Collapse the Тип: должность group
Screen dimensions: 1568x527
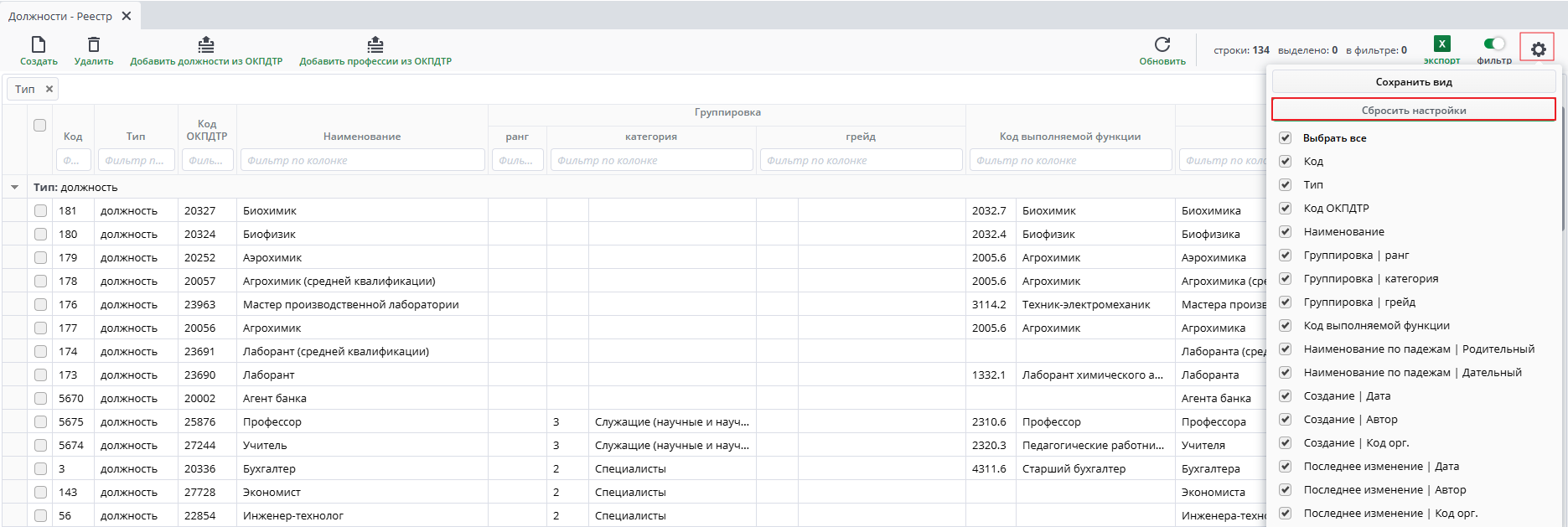[x=14, y=188]
